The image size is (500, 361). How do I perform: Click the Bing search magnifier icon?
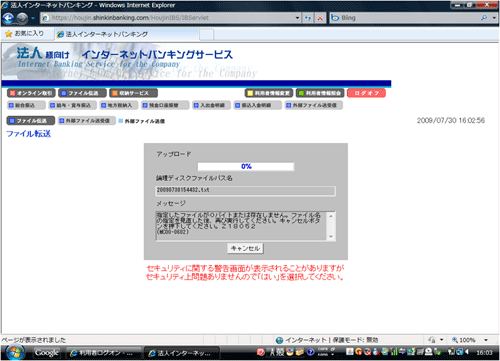click(x=484, y=18)
